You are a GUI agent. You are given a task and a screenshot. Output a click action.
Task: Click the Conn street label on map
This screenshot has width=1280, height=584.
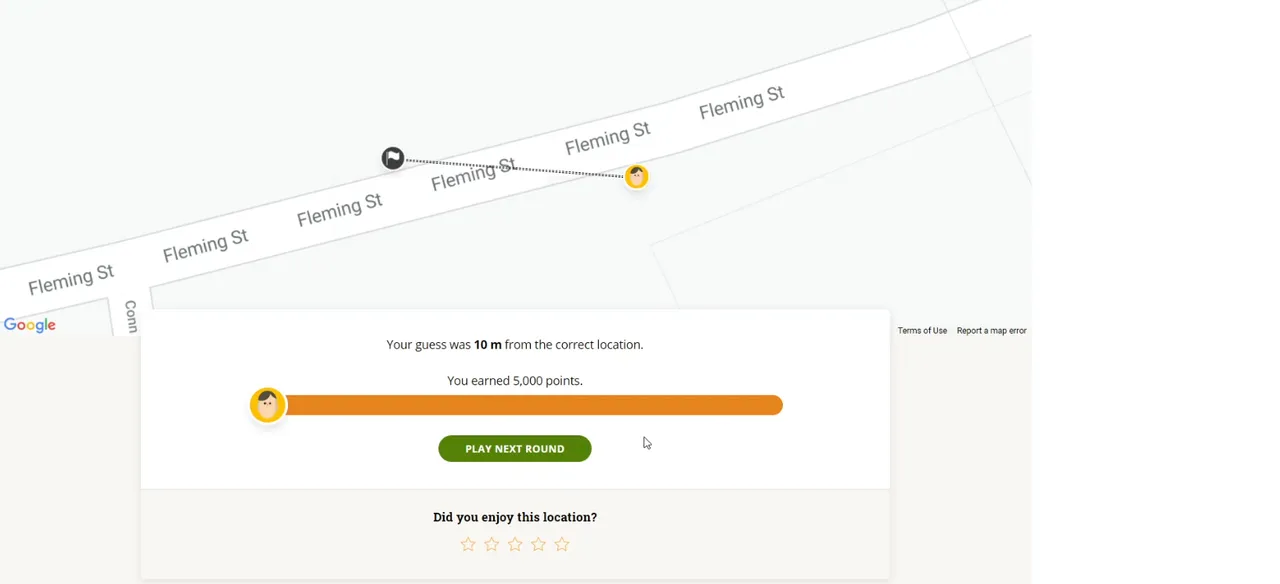(x=131, y=316)
